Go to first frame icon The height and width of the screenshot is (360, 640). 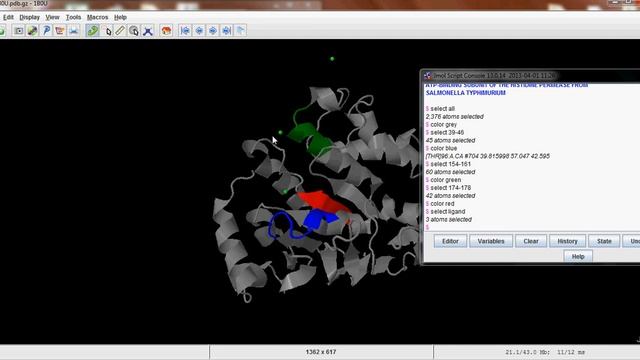pyautogui.click(x=185, y=31)
